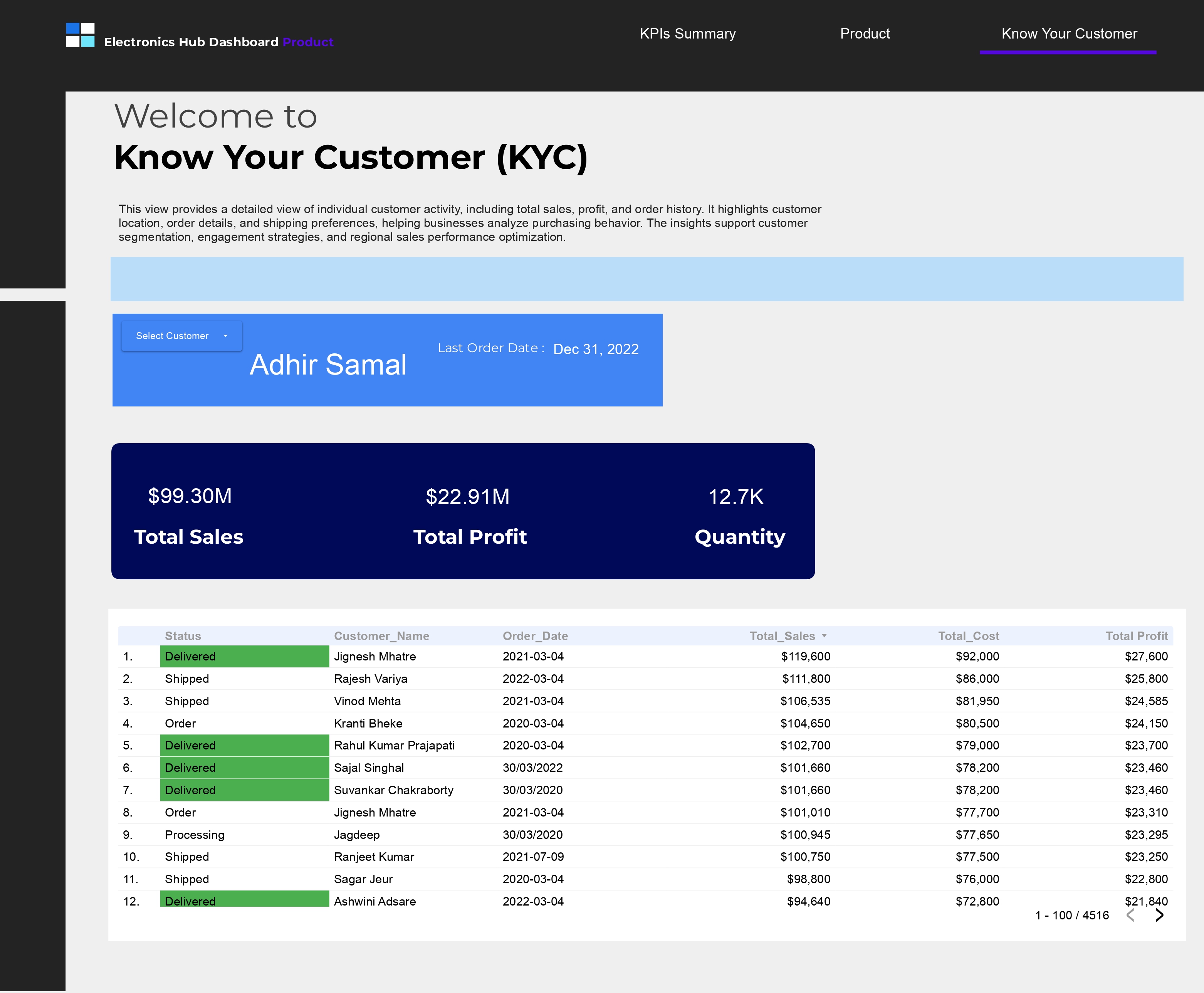
Task: Click the $81,950 total cost value
Action: (x=977, y=701)
